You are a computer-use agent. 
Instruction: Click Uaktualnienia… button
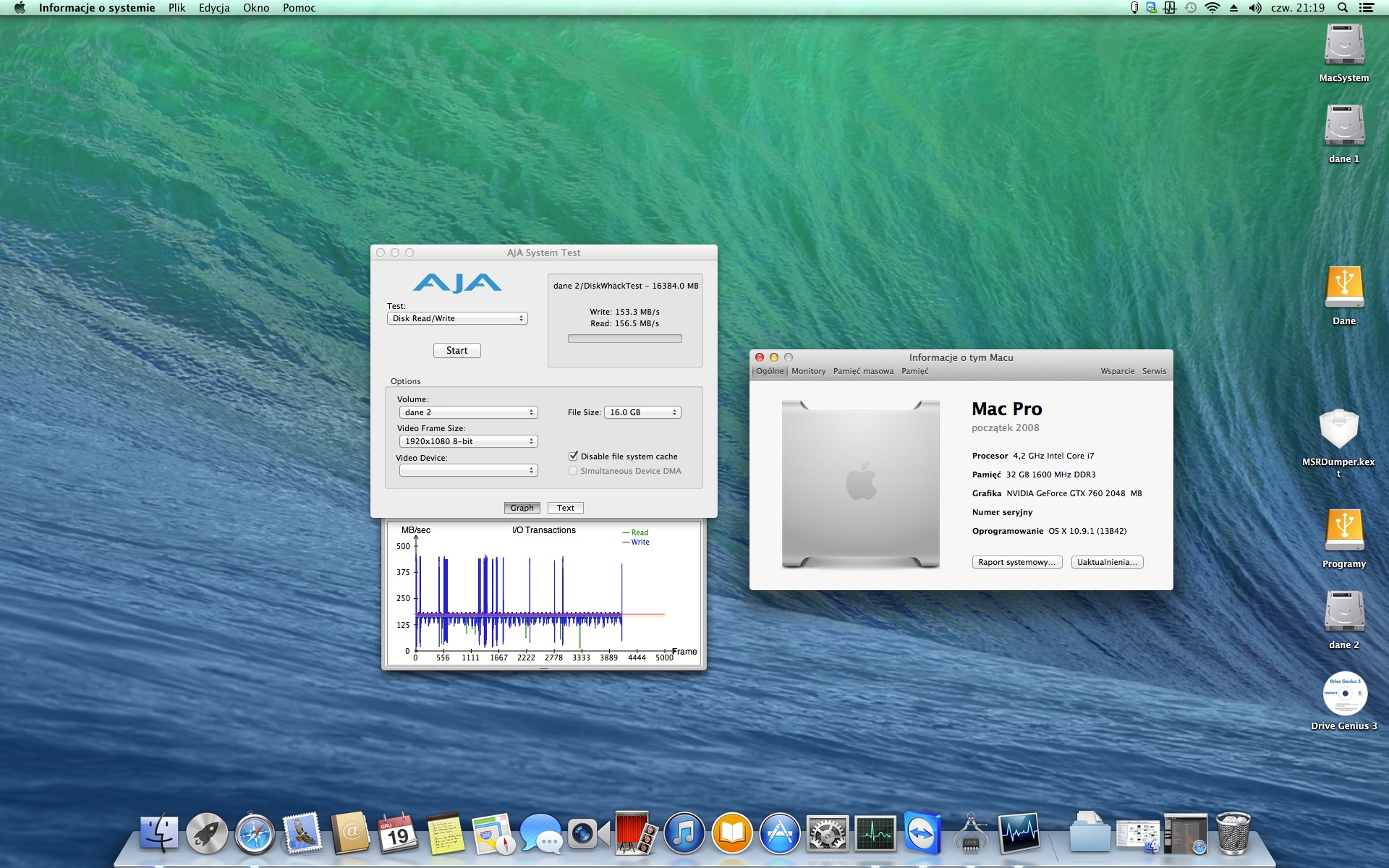point(1107,562)
